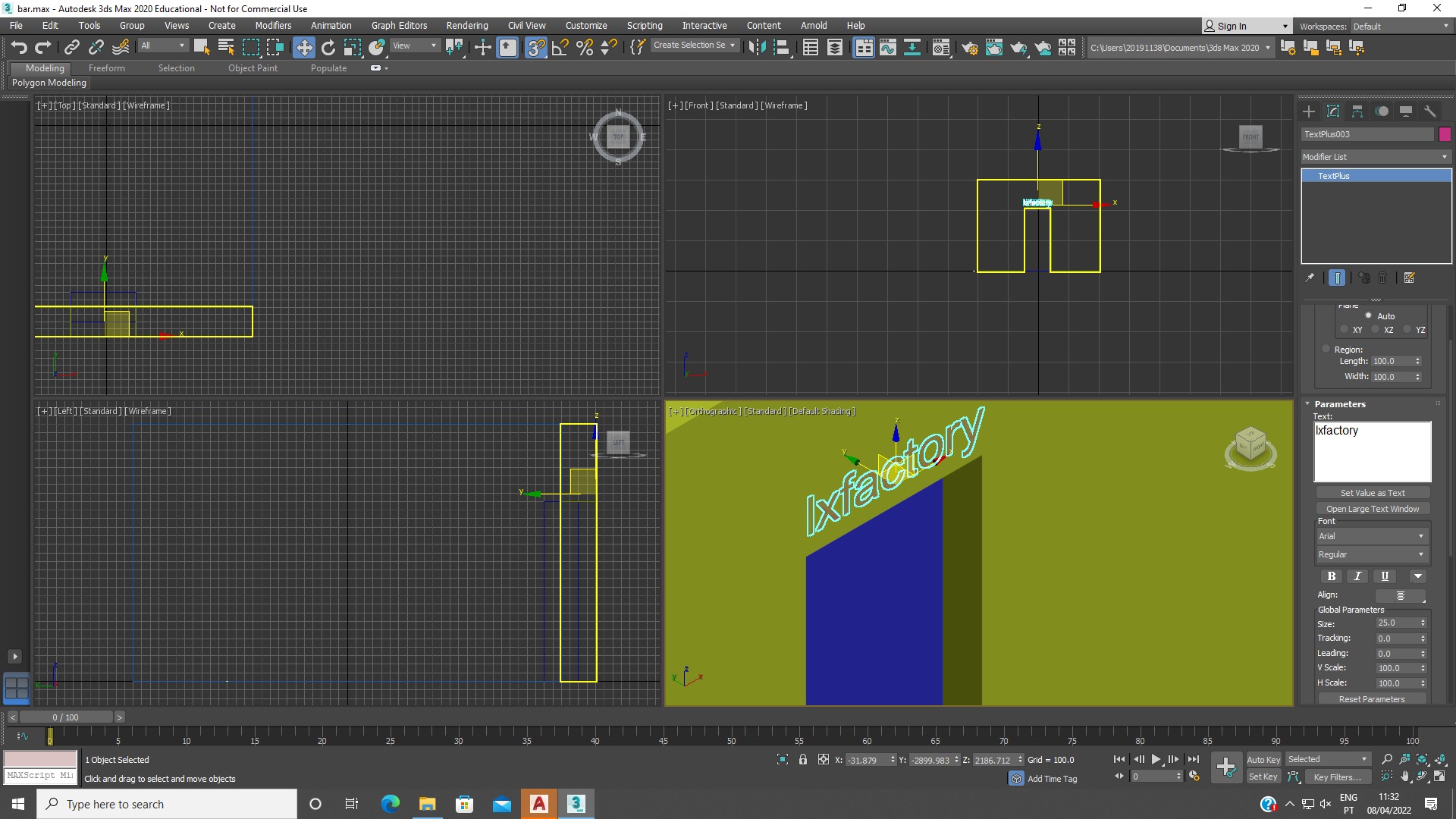
Task: Select the Modifiers menu
Action: pos(273,25)
